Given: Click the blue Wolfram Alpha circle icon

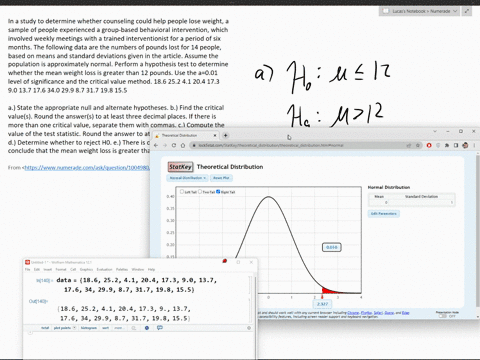Looking at the screenshot, I should pyautogui.click(x=147, y=328).
